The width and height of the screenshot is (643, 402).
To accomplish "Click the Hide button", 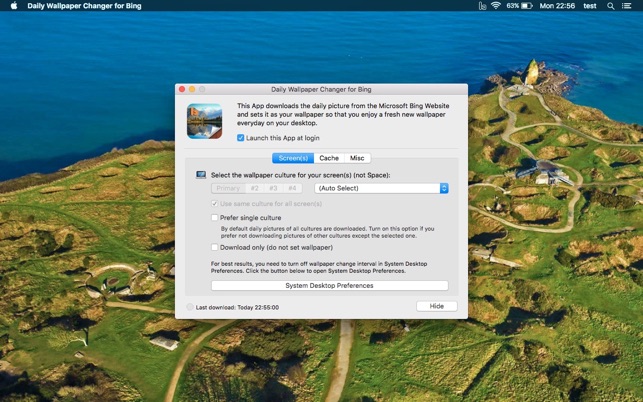I will (x=436, y=306).
